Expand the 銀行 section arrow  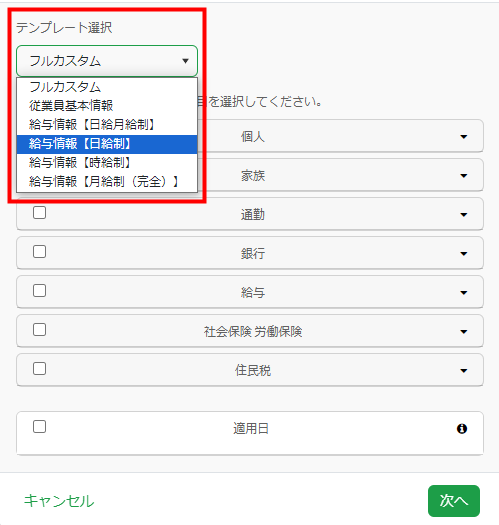click(464, 254)
